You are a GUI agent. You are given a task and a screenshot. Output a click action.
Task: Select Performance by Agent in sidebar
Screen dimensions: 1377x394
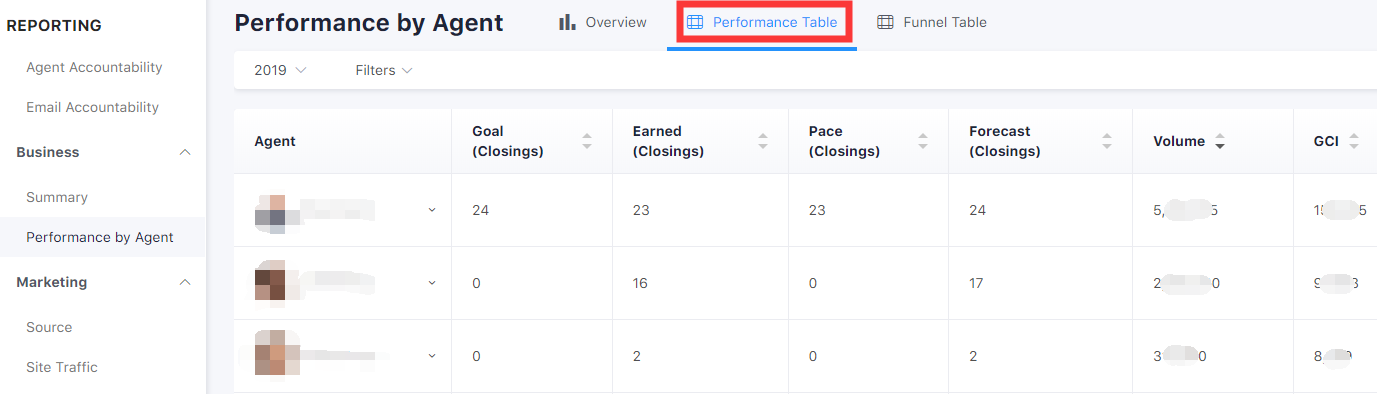[100, 237]
